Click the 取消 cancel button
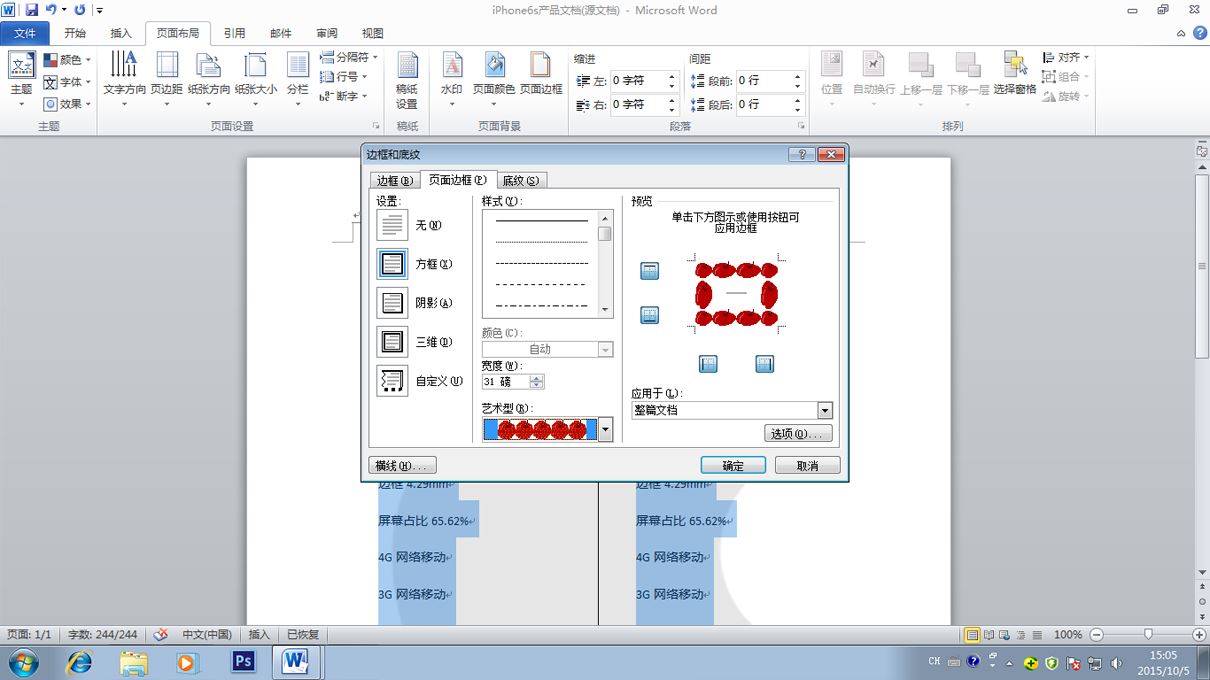This screenshot has height=680, width=1210. coord(807,466)
